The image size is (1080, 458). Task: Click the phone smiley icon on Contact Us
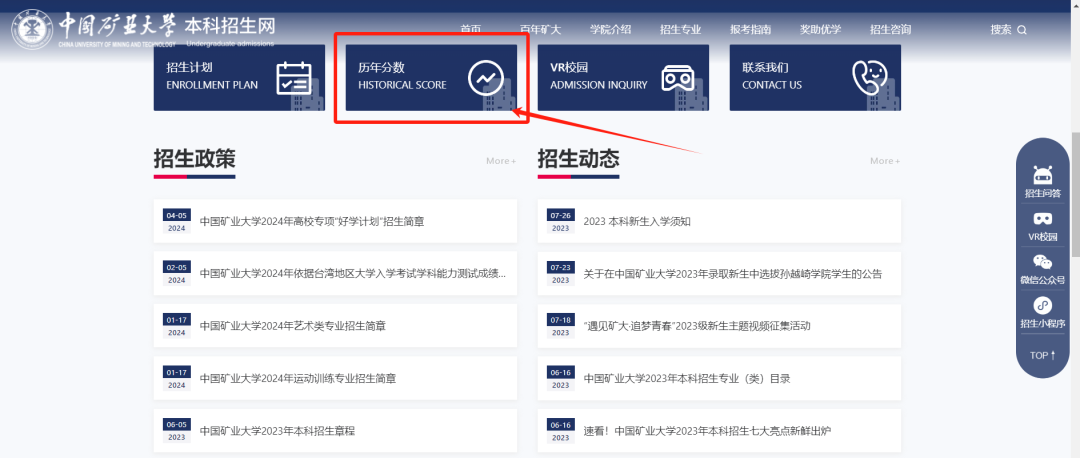(869, 78)
